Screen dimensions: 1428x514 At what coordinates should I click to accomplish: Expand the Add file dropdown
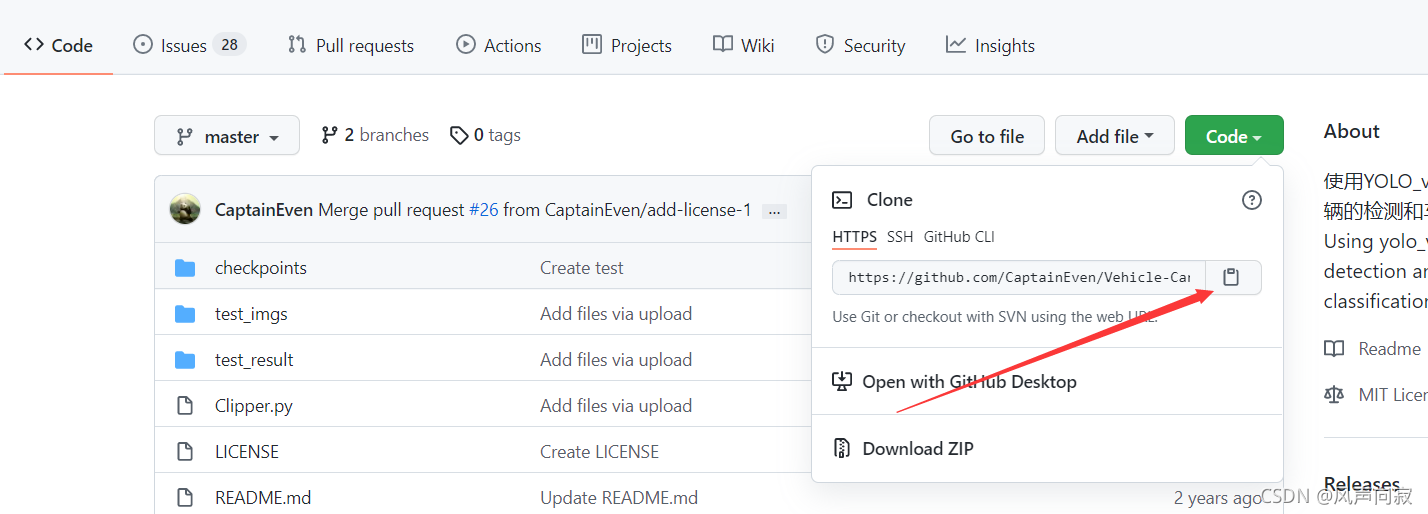(1115, 136)
